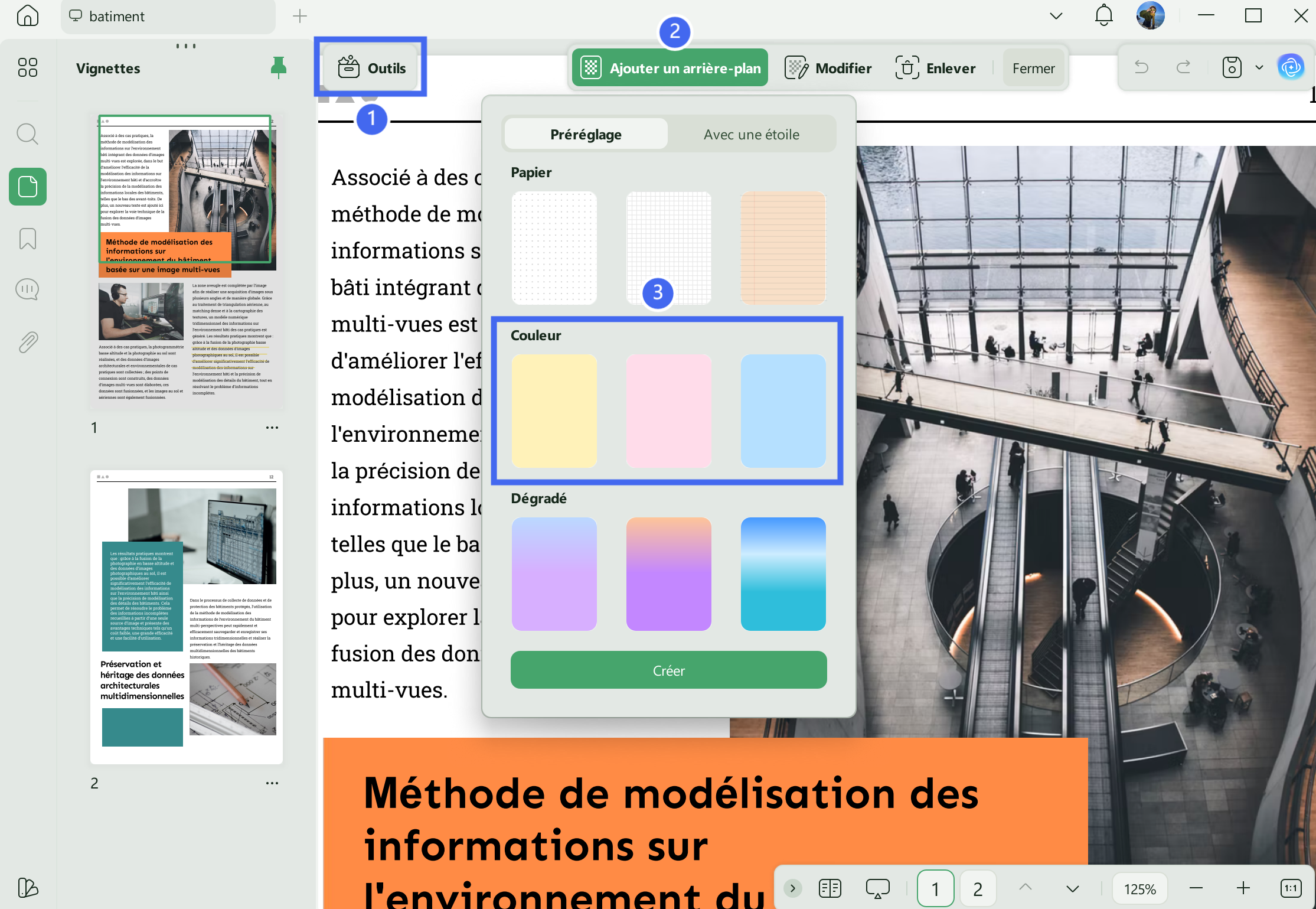The height and width of the screenshot is (909, 1316).
Task: Open the attachments paperclip icon
Action: [x=28, y=342]
